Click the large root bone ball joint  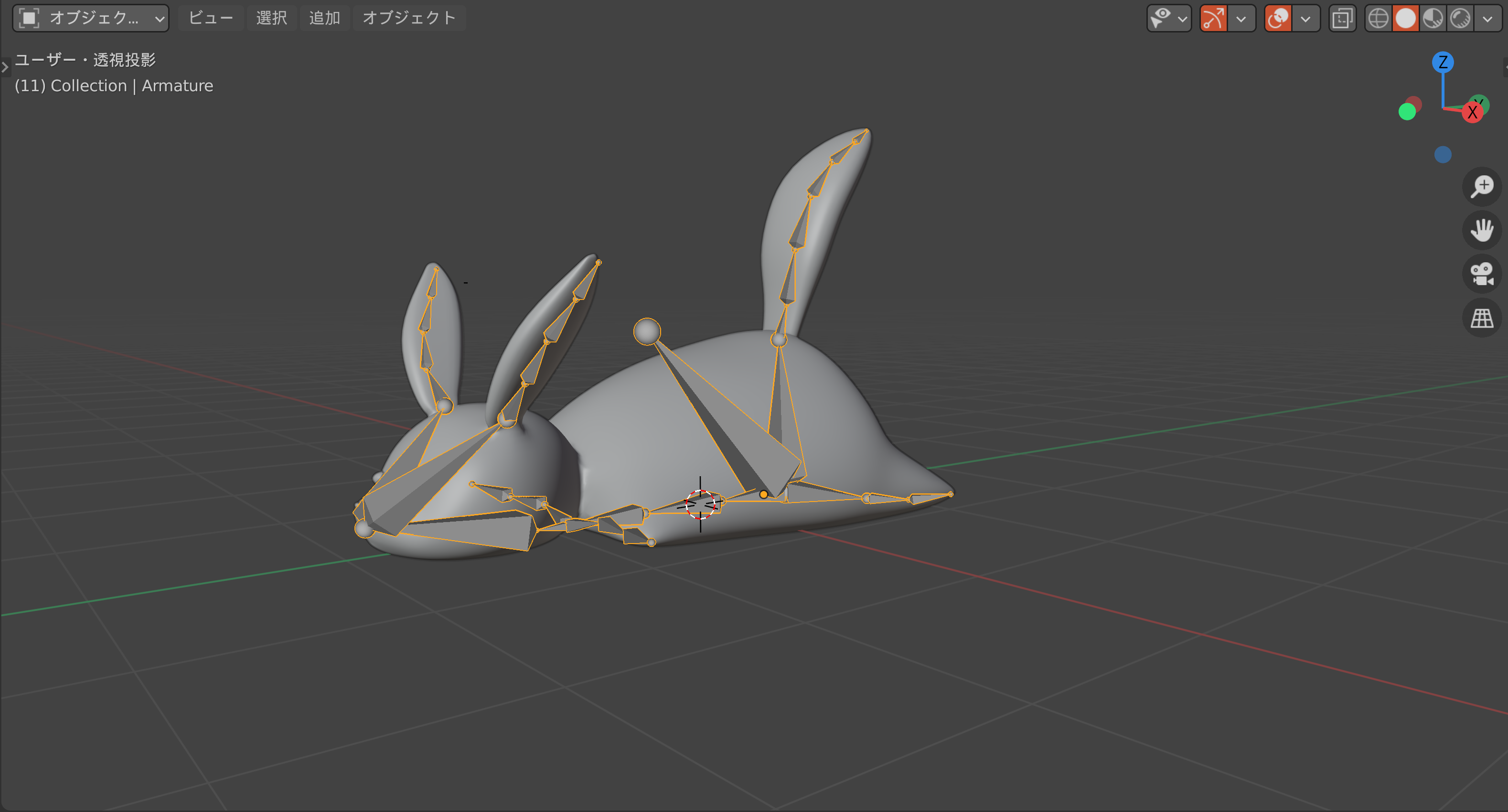tap(647, 332)
